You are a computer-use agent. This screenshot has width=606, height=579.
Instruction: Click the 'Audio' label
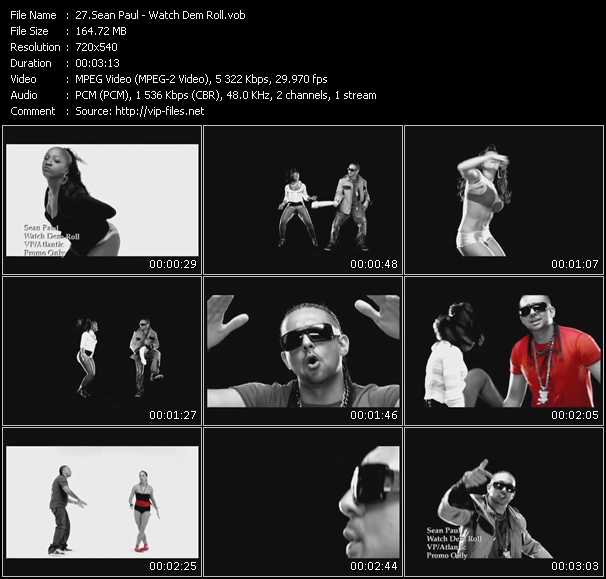click(24, 95)
